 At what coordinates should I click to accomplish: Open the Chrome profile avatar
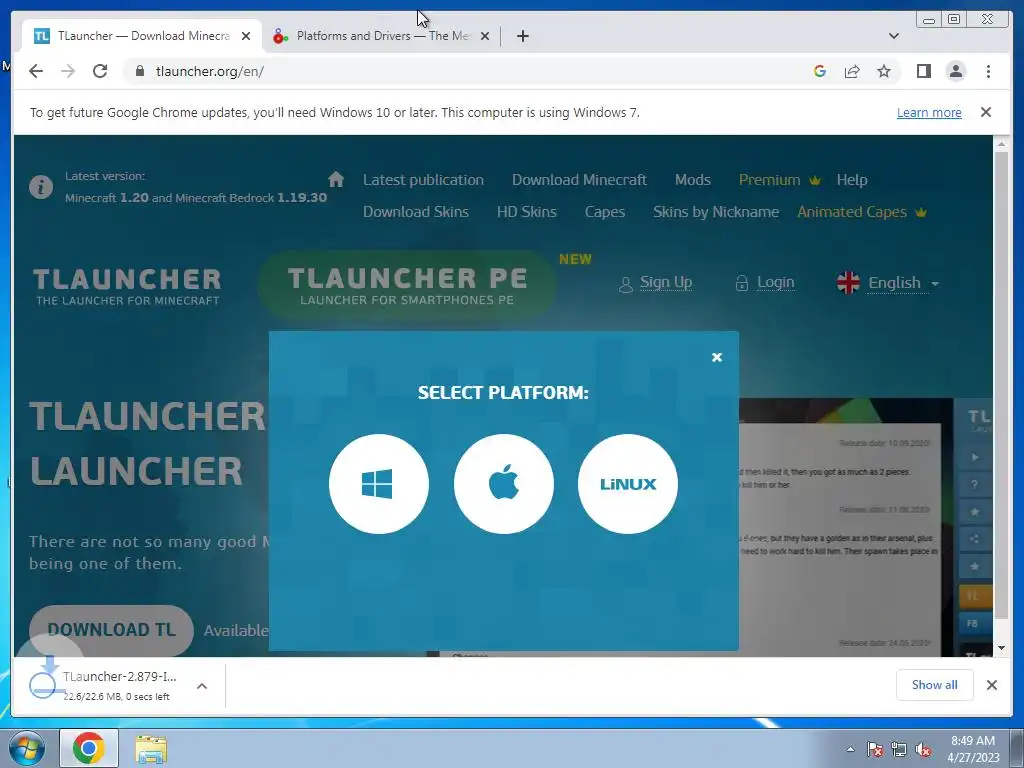[955, 71]
